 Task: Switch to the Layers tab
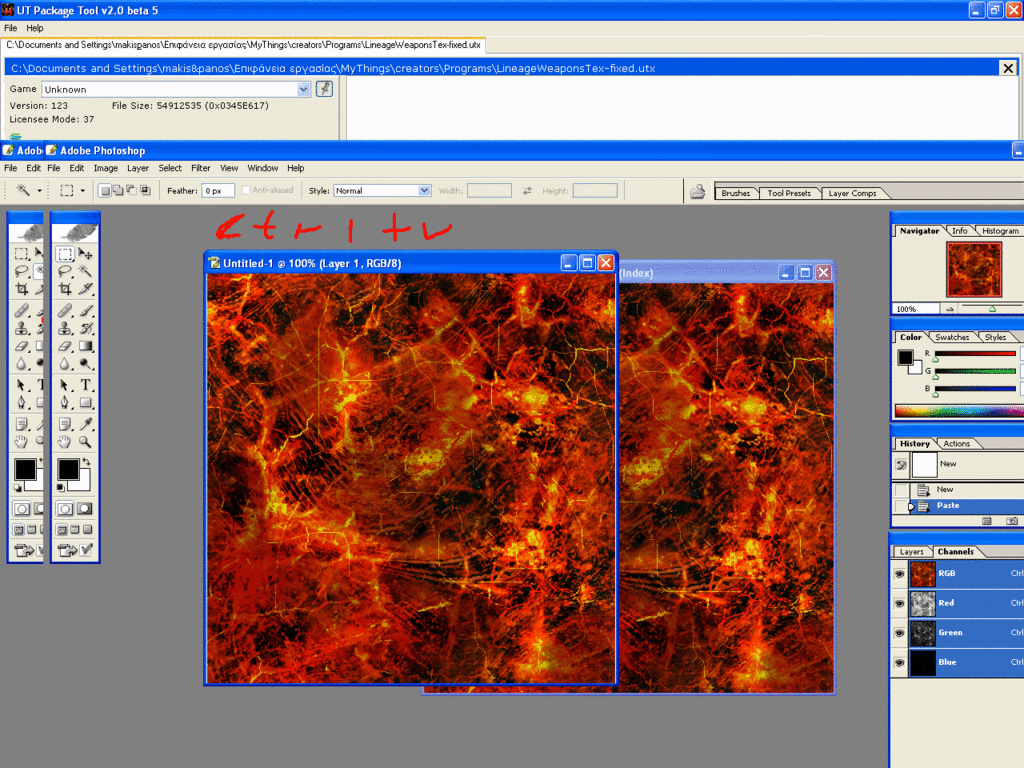pos(911,552)
